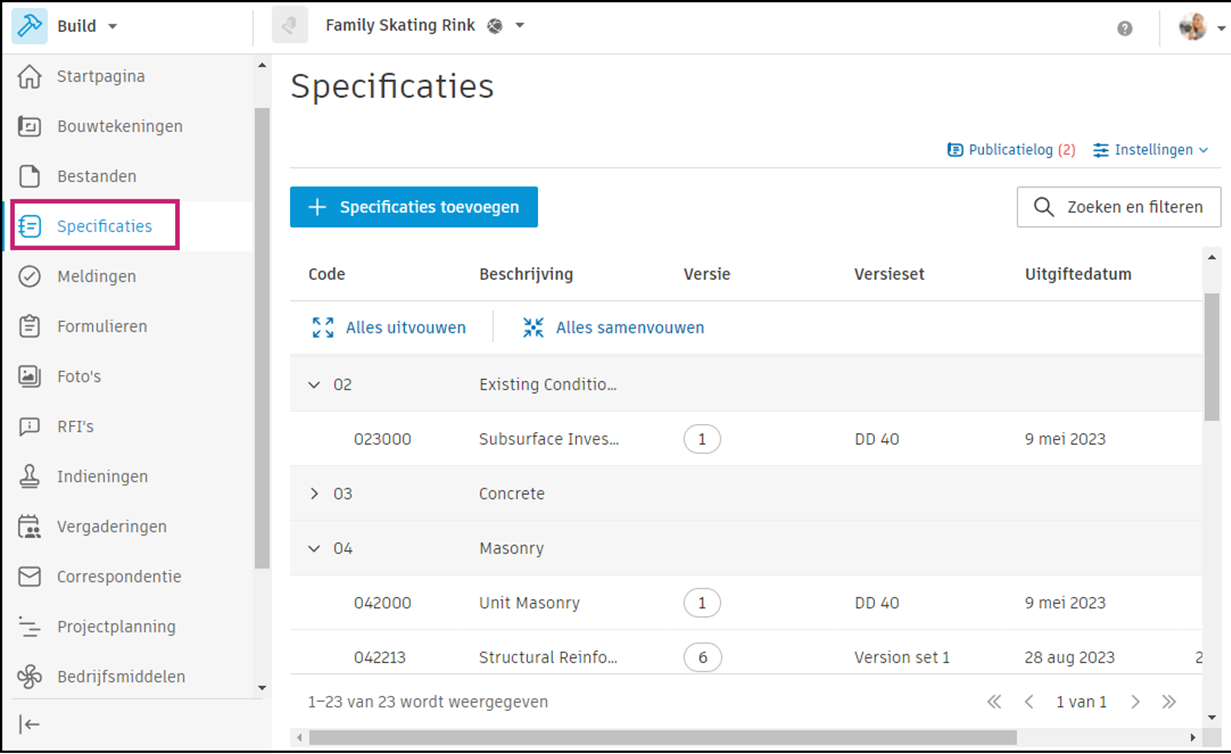Open the Family Skating Rink project dropdown
The width and height of the screenshot is (1231, 754).
tap(520, 26)
